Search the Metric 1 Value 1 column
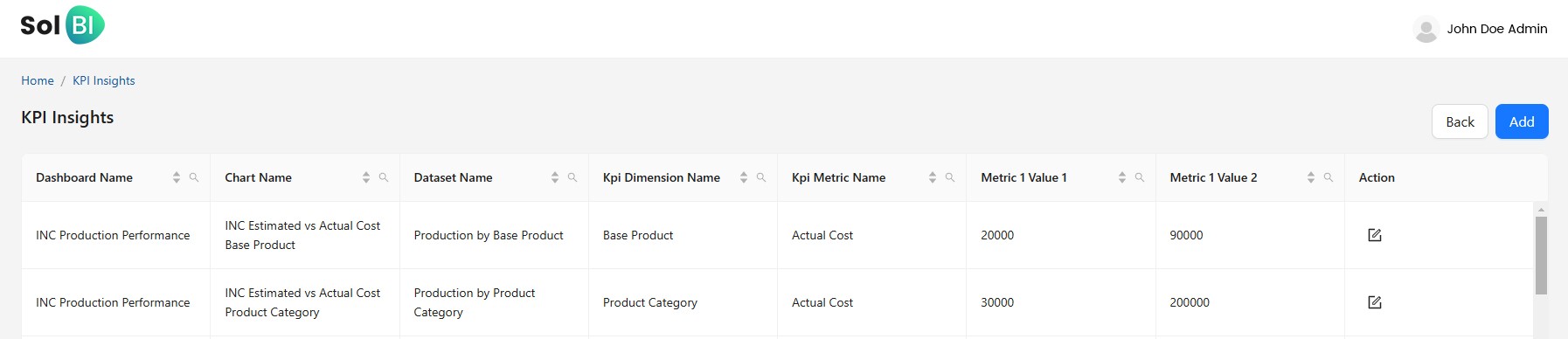 click(x=1140, y=177)
